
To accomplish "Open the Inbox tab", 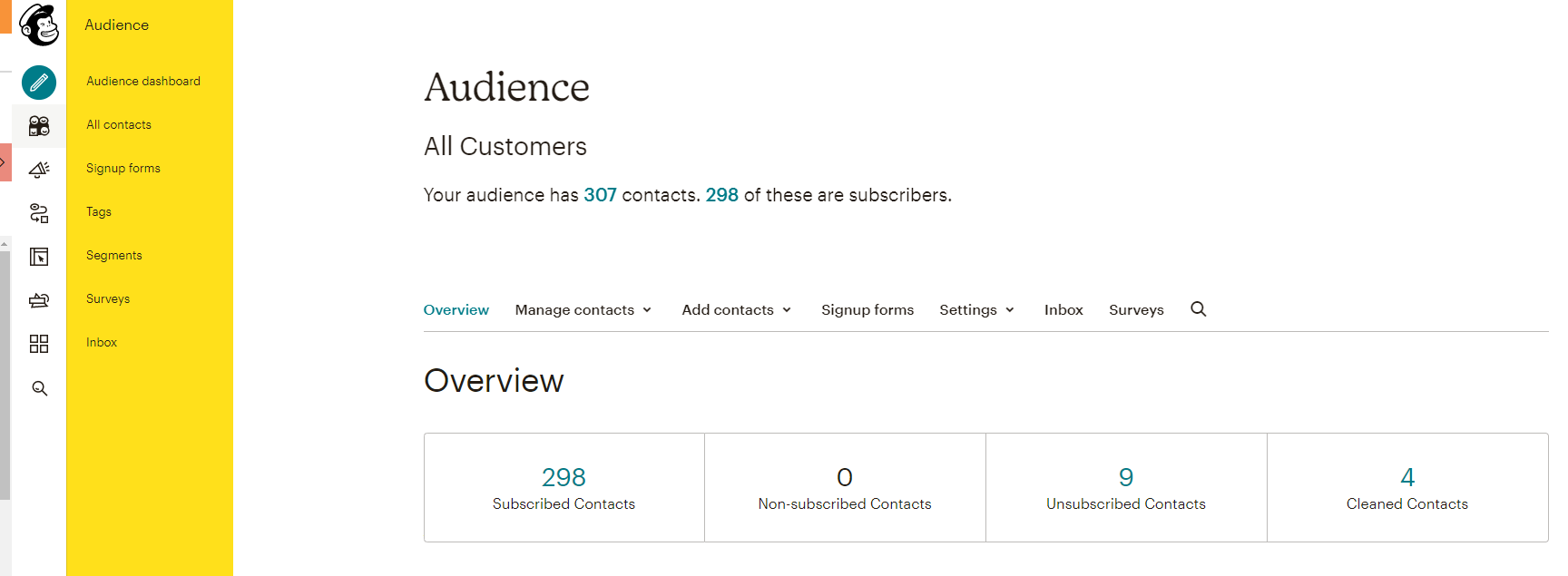I will (x=1063, y=310).
